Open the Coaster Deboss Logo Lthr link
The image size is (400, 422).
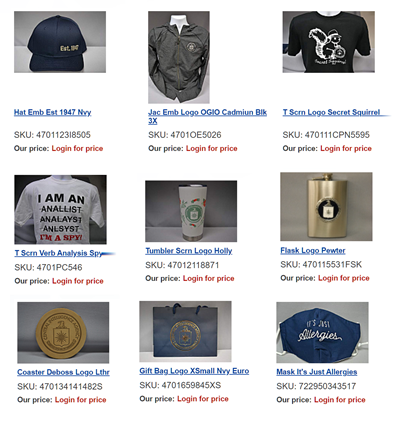click(63, 372)
